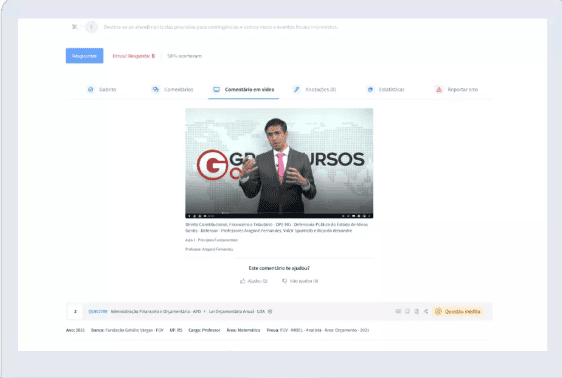The height and width of the screenshot is (378, 562).
Task: Open Lei Orçamentária Anual - LOA link
Action: (x=237, y=312)
